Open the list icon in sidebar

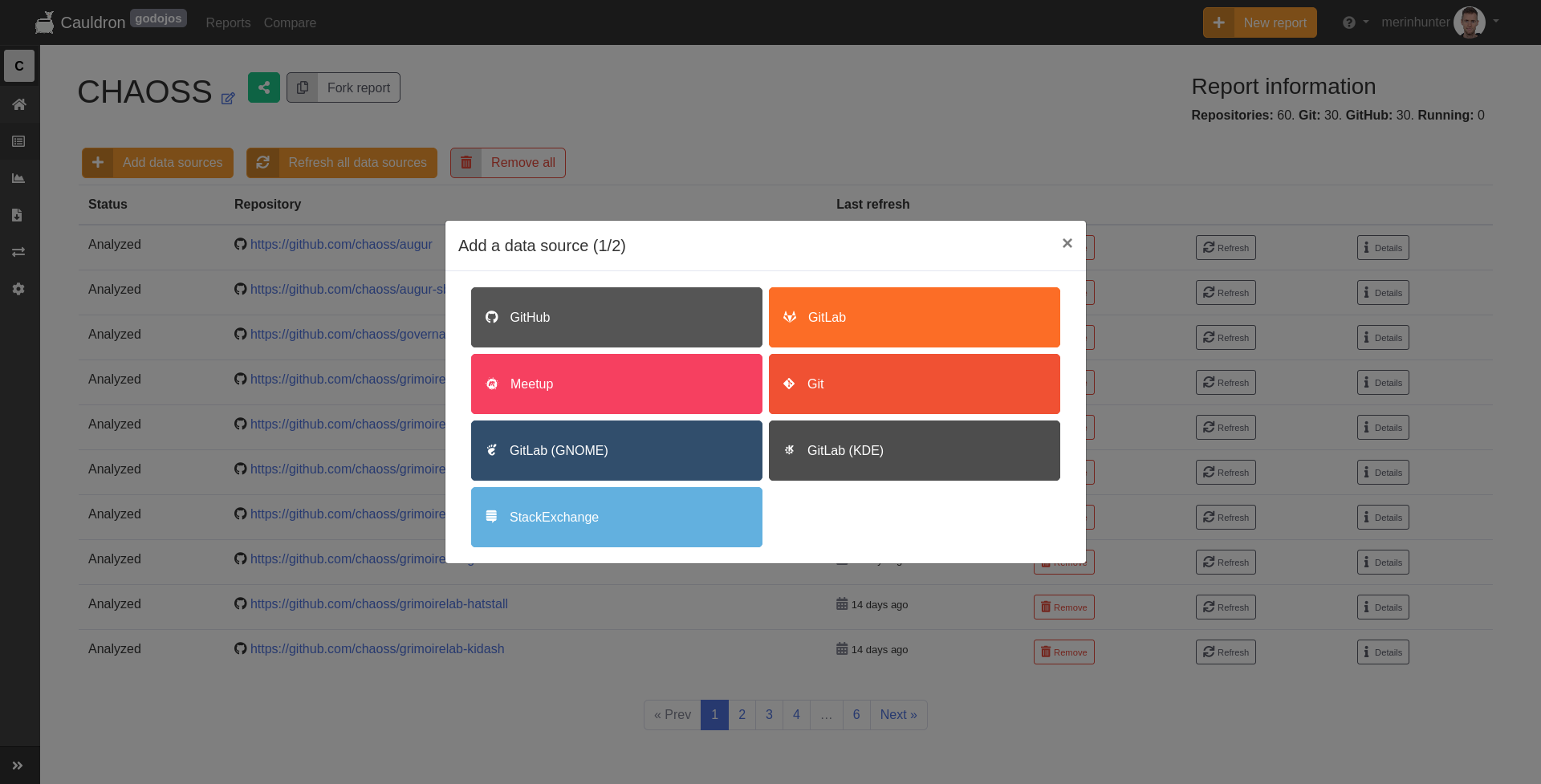(18, 141)
